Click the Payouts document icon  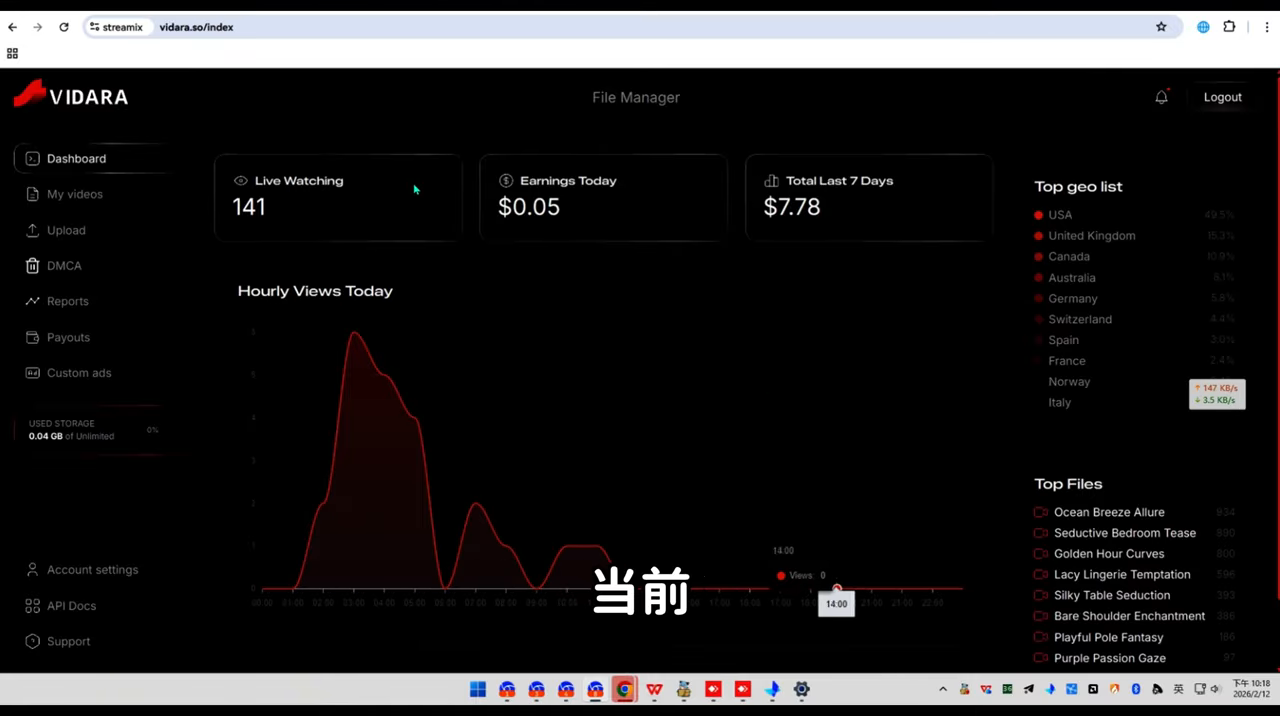pos(32,337)
